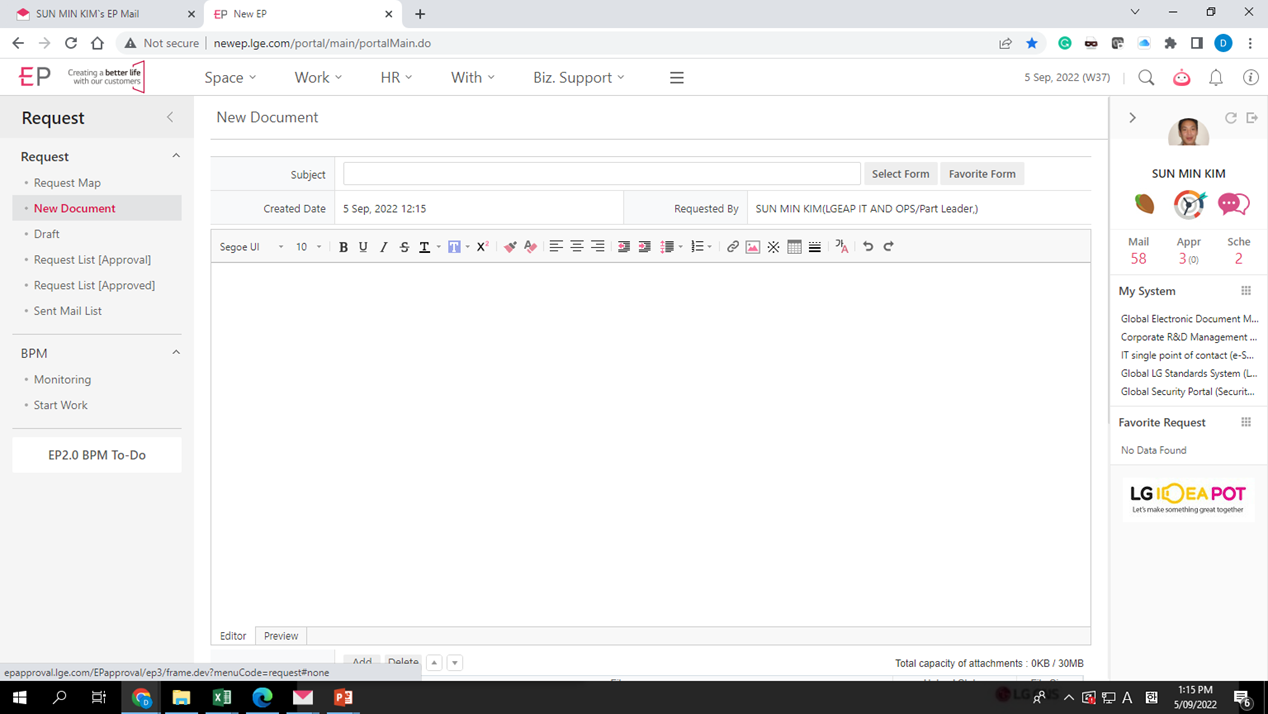Click the text highlight color swatch button
1268x714 pixels.
click(454, 247)
